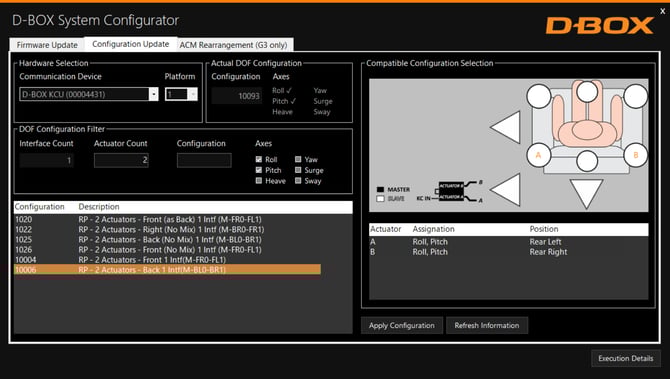
Task: Select highlighted configuration row 10006
Action: click(168, 270)
